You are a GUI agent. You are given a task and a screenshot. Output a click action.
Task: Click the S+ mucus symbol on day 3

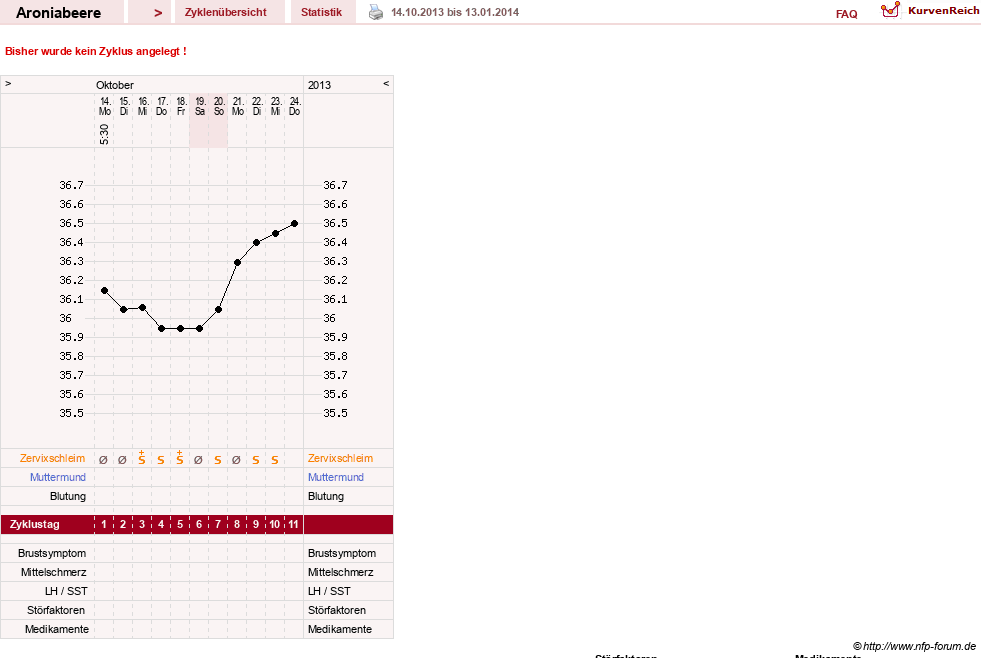[142, 457]
